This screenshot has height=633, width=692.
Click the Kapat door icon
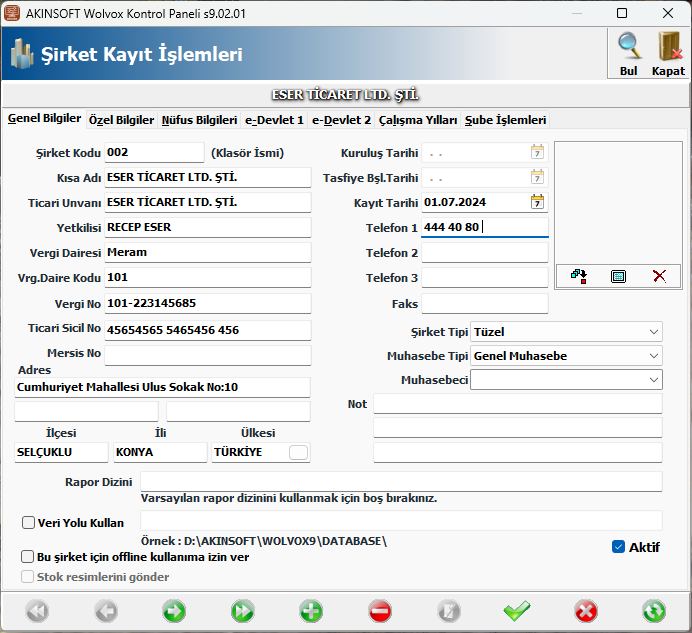669,47
